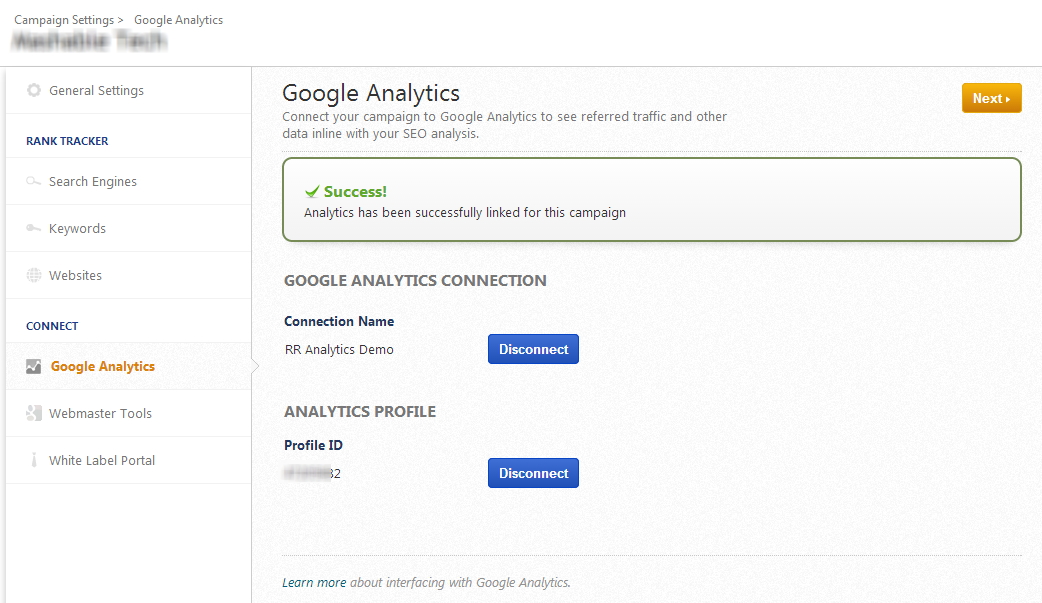This screenshot has height=603, width=1042.
Task: Click the green Success checkmark icon
Action: tap(312, 191)
